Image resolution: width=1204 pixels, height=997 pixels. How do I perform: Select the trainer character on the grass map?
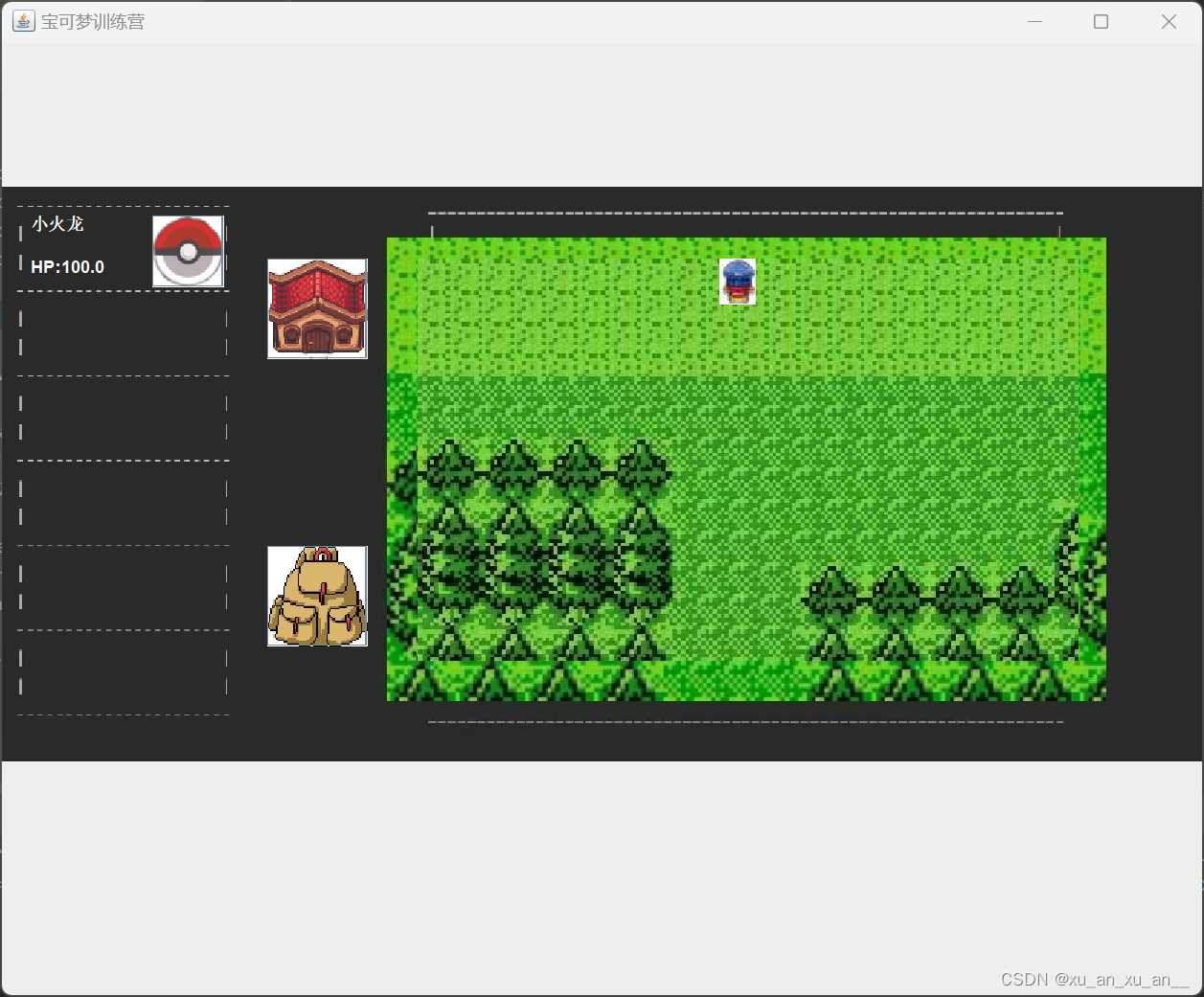tap(738, 282)
